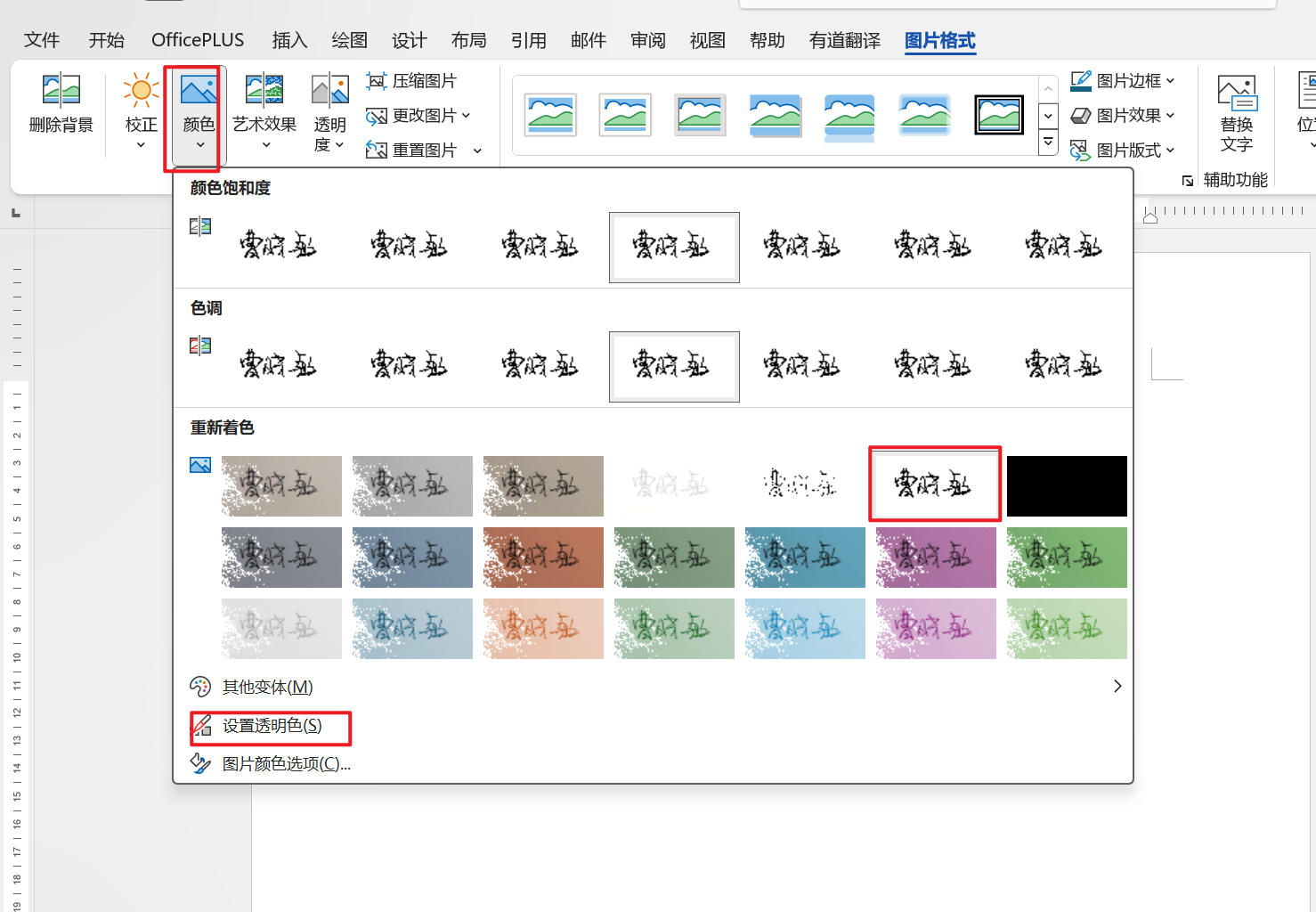Image resolution: width=1316 pixels, height=912 pixels.
Task: Select the black double-frame picture style
Action: coord(999,115)
